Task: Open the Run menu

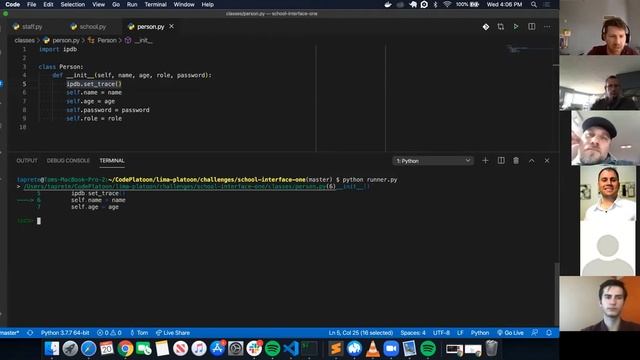Action: [132, 4]
